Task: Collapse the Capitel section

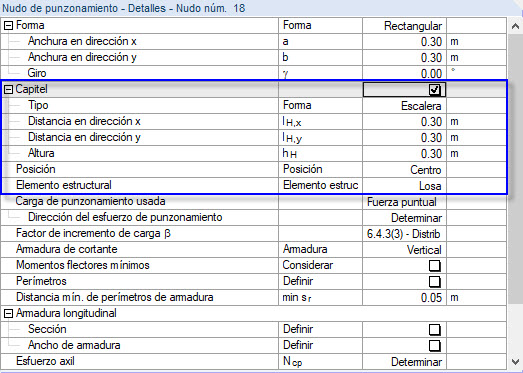Action: tap(9, 89)
